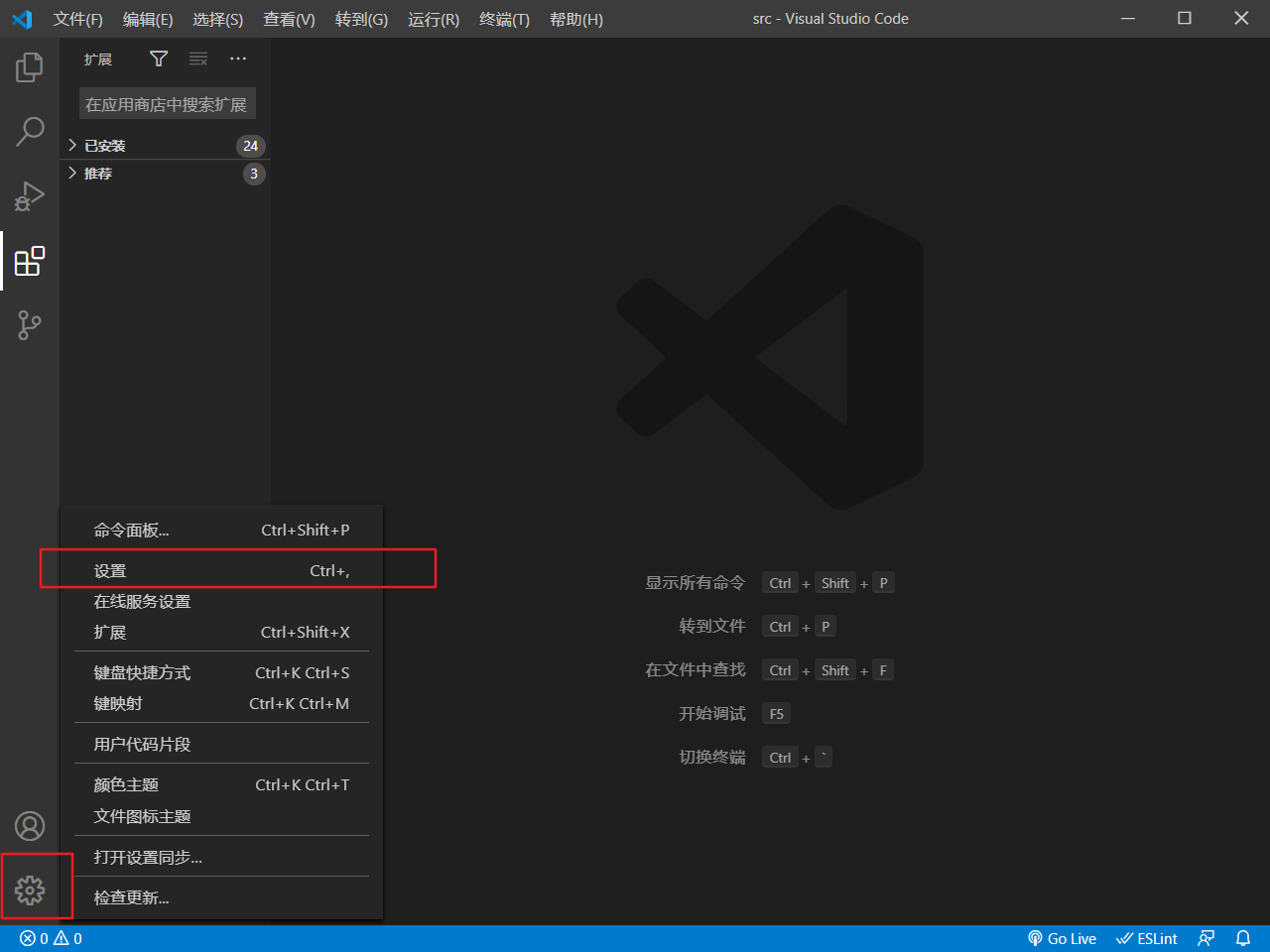The image size is (1270, 952).
Task: Click the clear extensions search results icon
Action: point(198,59)
